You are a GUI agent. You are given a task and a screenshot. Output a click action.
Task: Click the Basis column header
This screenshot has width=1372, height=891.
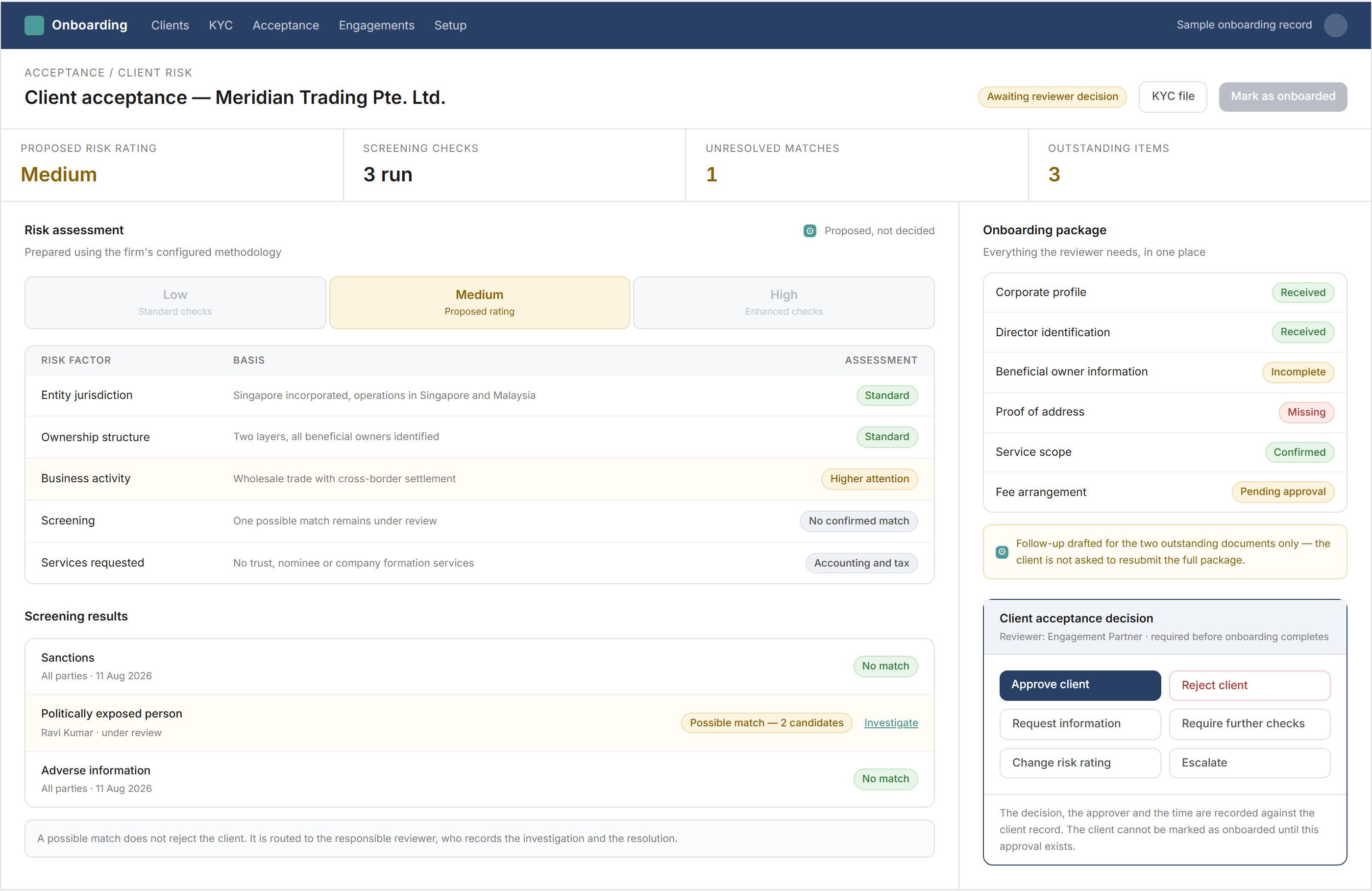click(249, 360)
